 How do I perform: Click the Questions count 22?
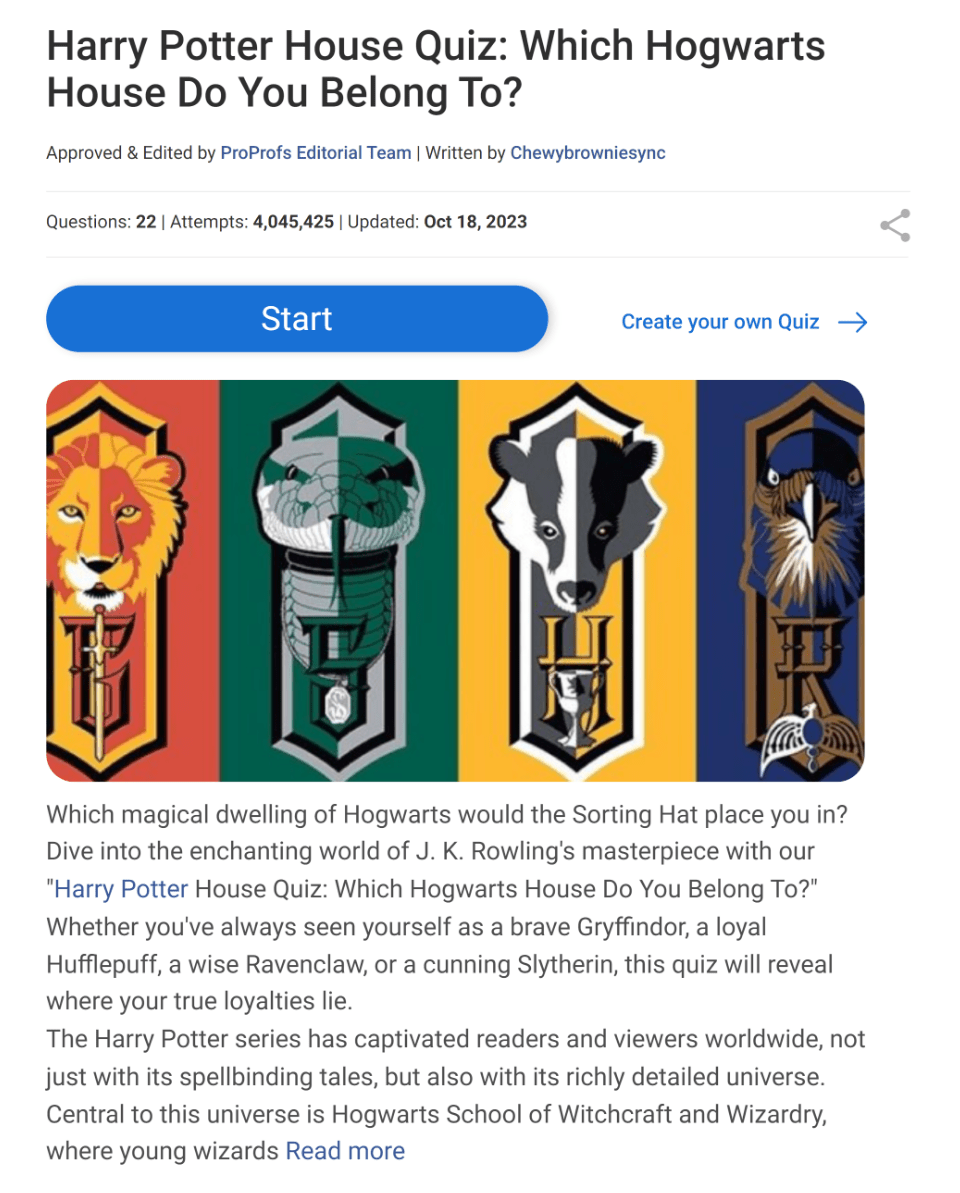point(146,222)
